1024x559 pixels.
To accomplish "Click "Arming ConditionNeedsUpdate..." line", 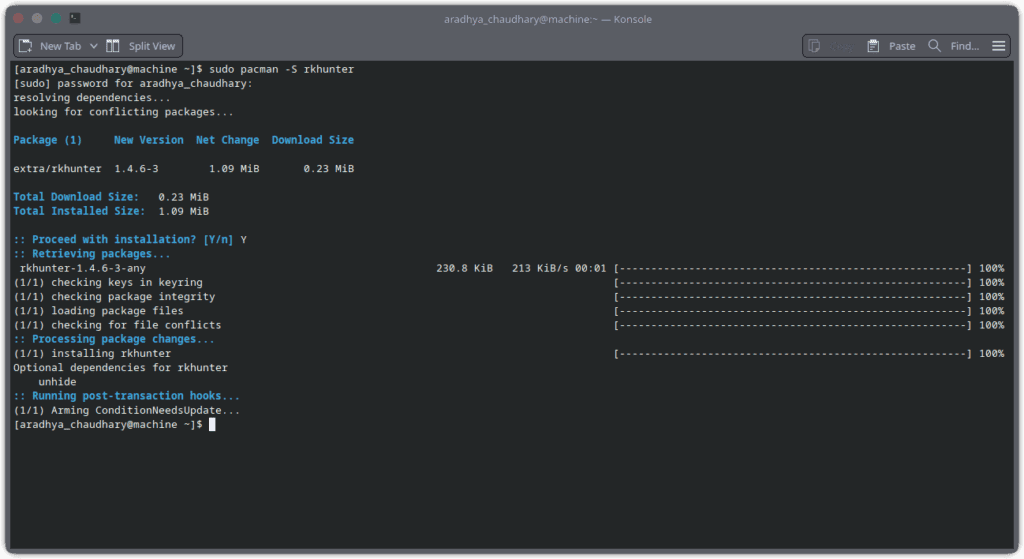I will 146,411.
